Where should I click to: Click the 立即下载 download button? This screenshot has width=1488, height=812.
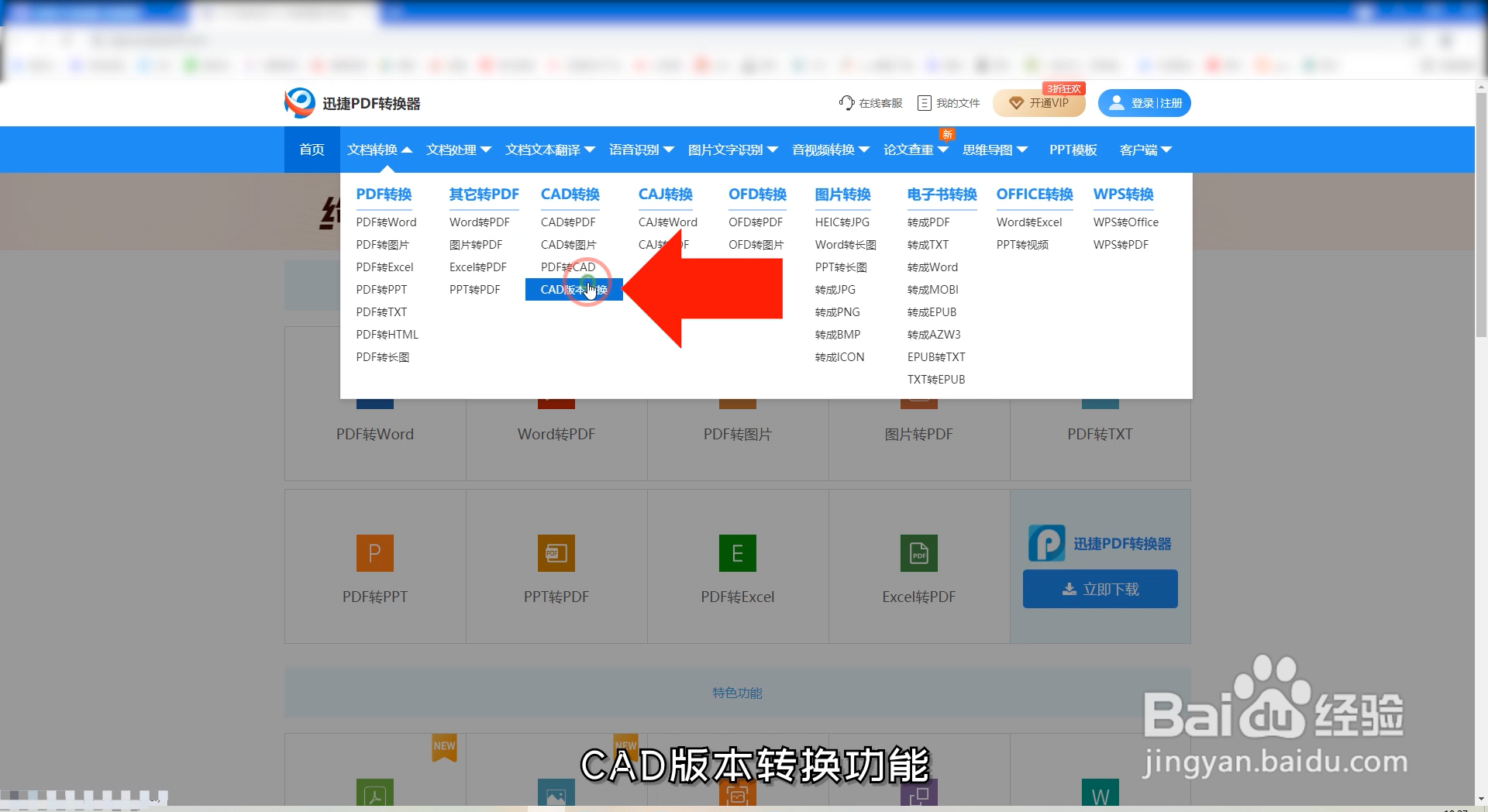[1100, 589]
